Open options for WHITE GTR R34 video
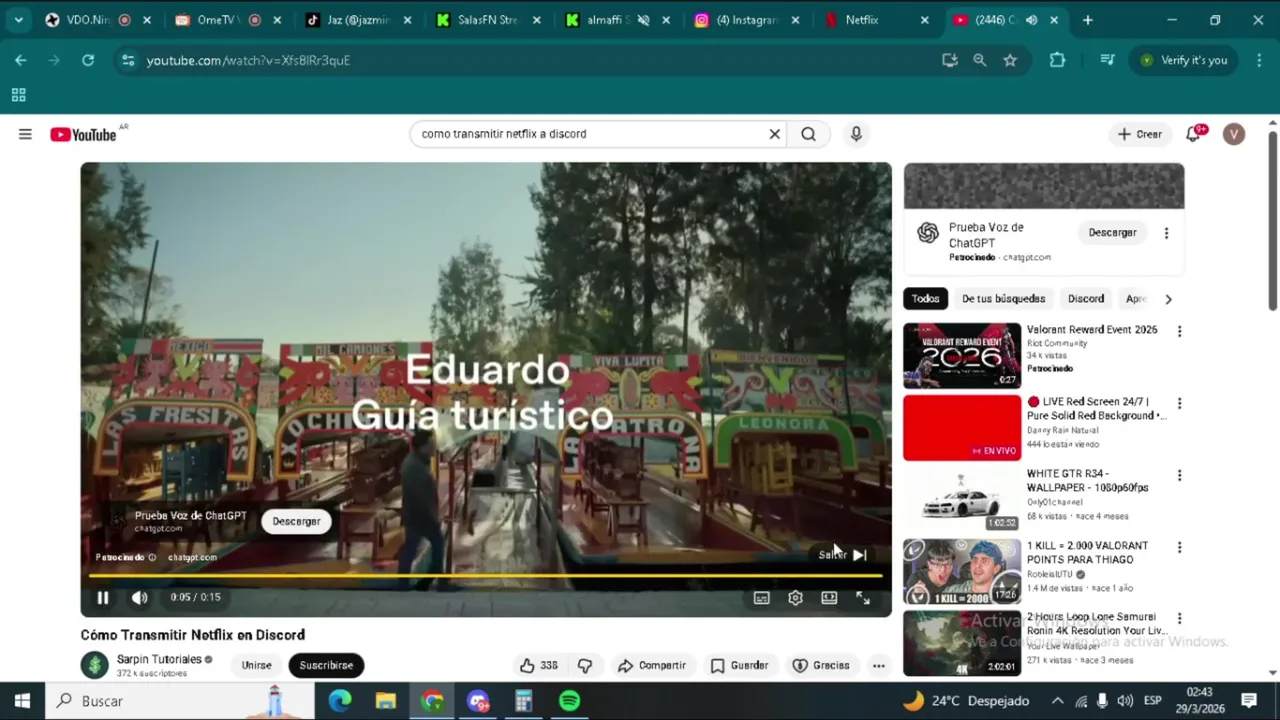The image size is (1280, 720). coord(1179,475)
